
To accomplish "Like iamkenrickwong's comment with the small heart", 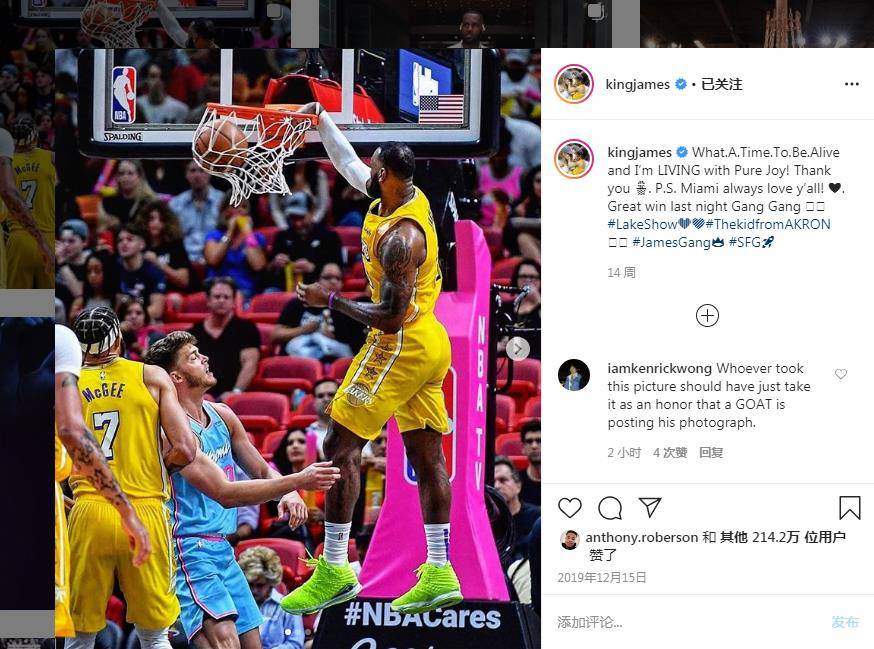I will click(841, 374).
